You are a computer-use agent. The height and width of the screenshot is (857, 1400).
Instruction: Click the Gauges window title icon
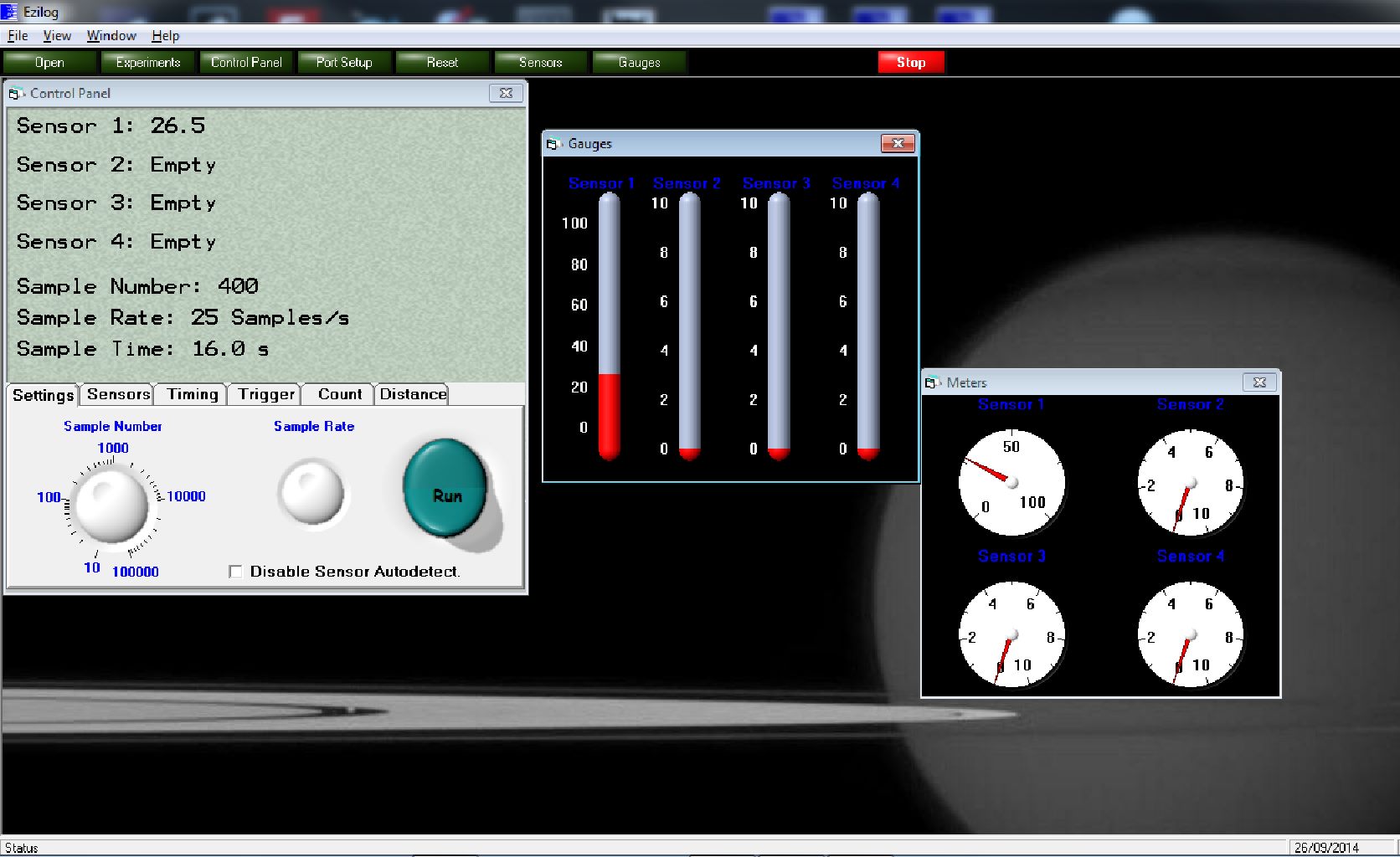click(553, 144)
